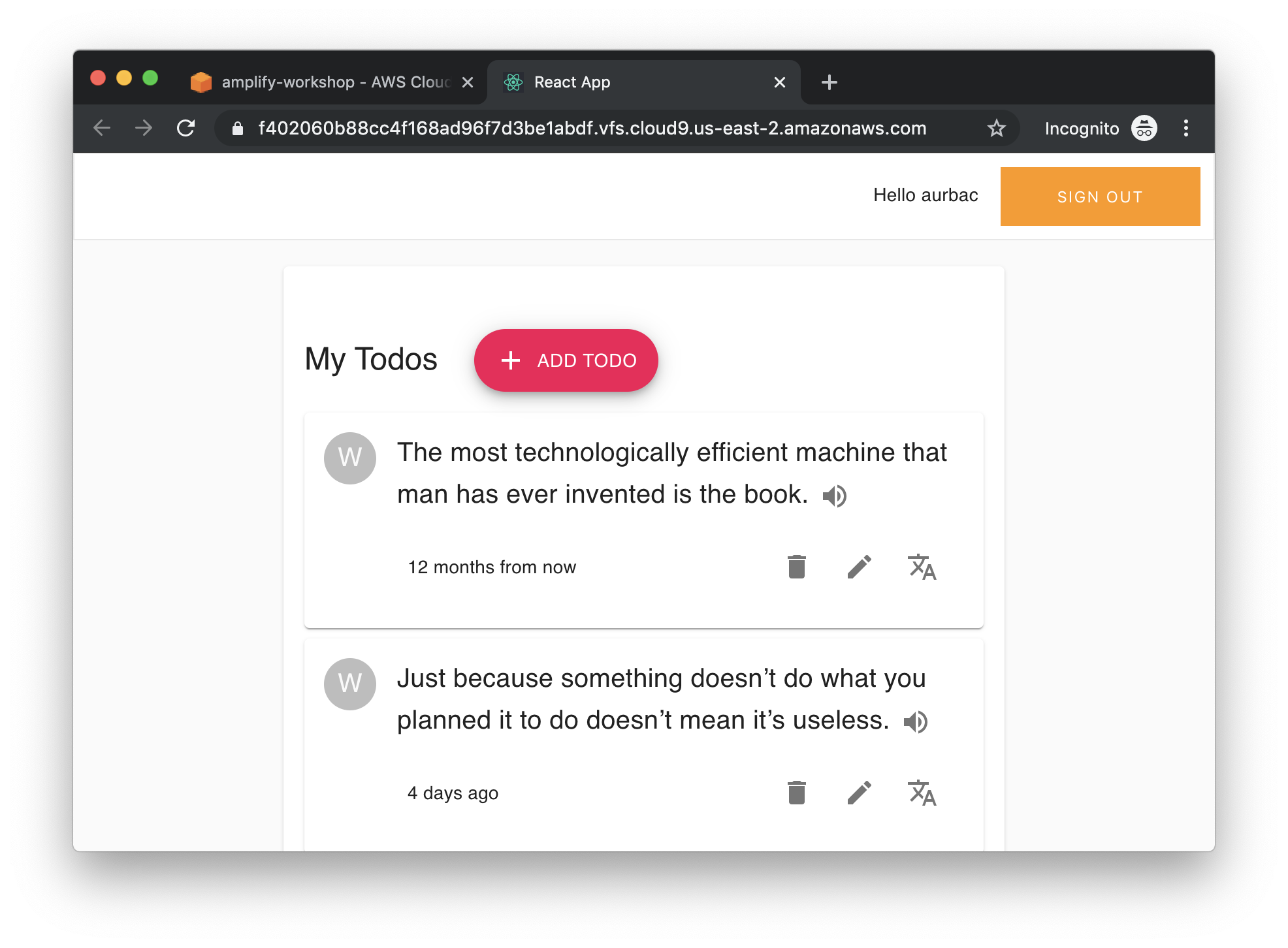Click the W avatar on the first todo
The height and width of the screenshot is (948, 1288).
point(350,458)
